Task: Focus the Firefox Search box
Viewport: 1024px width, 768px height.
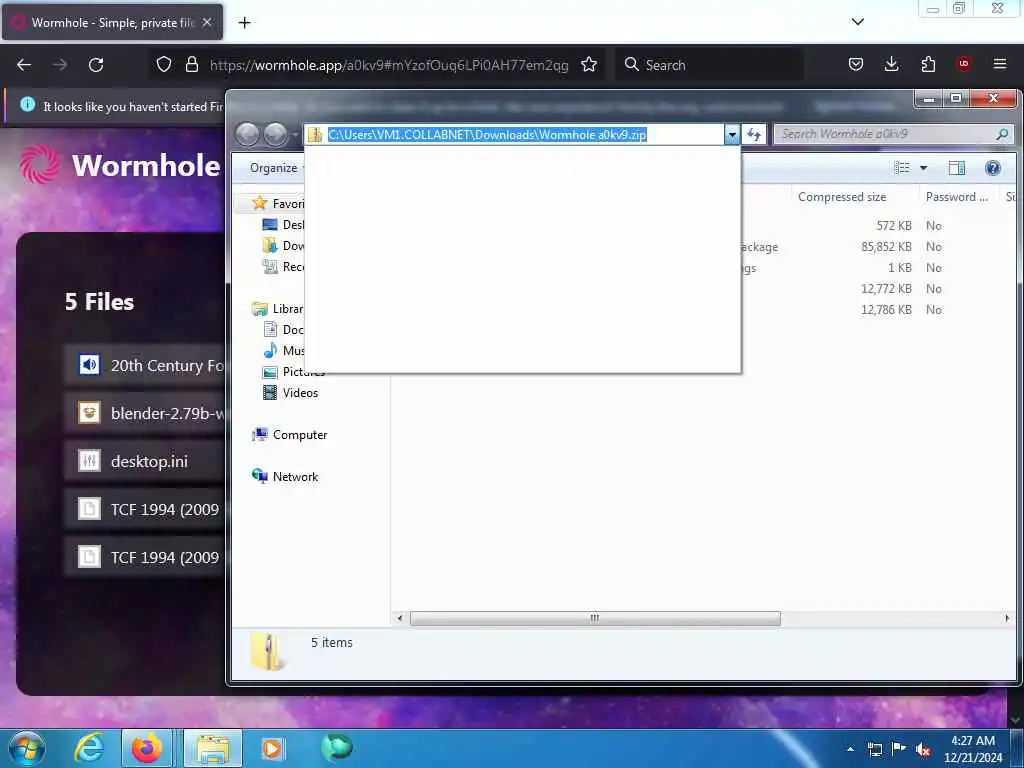Action: coord(709,65)
